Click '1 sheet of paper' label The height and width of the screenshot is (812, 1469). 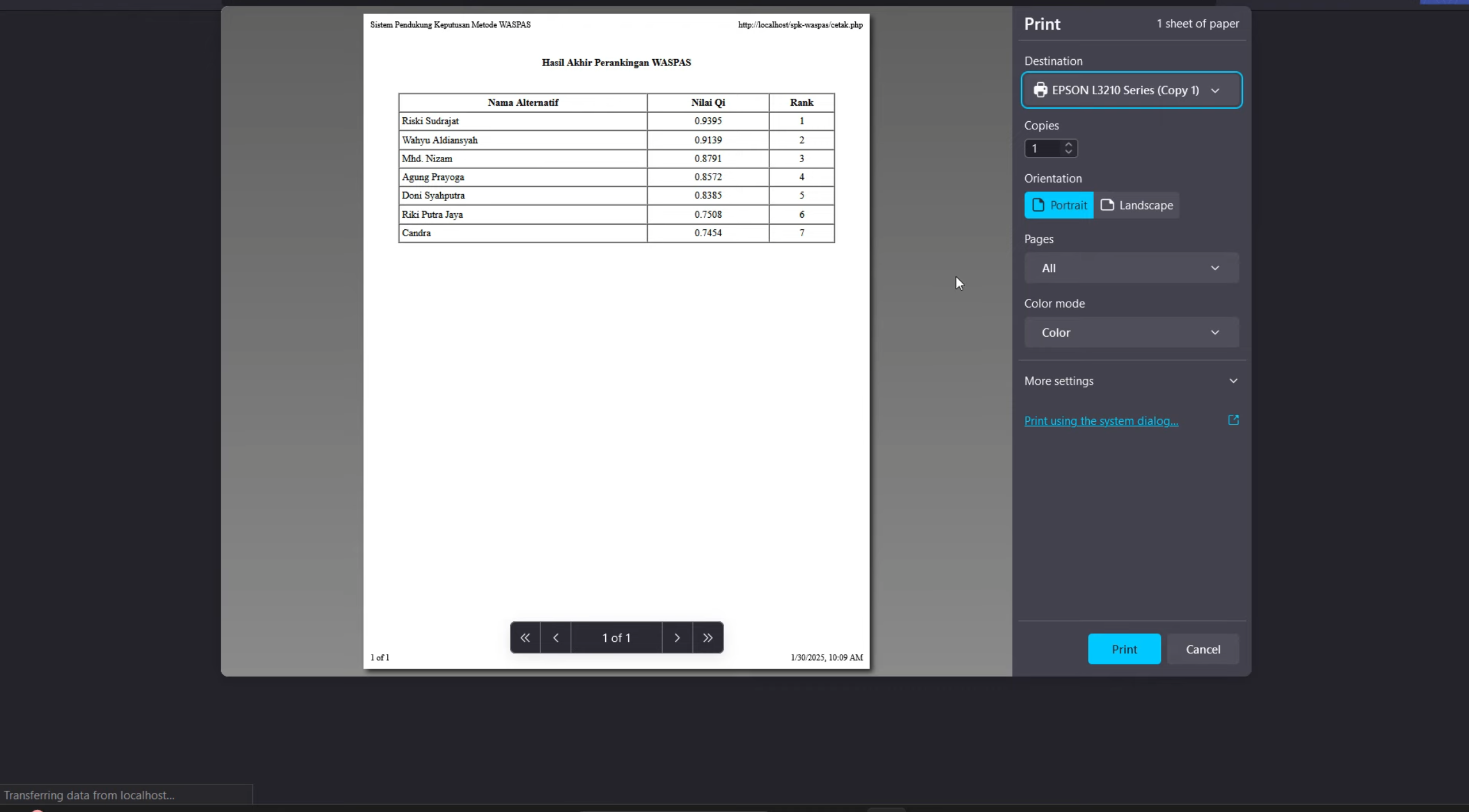1198,24
